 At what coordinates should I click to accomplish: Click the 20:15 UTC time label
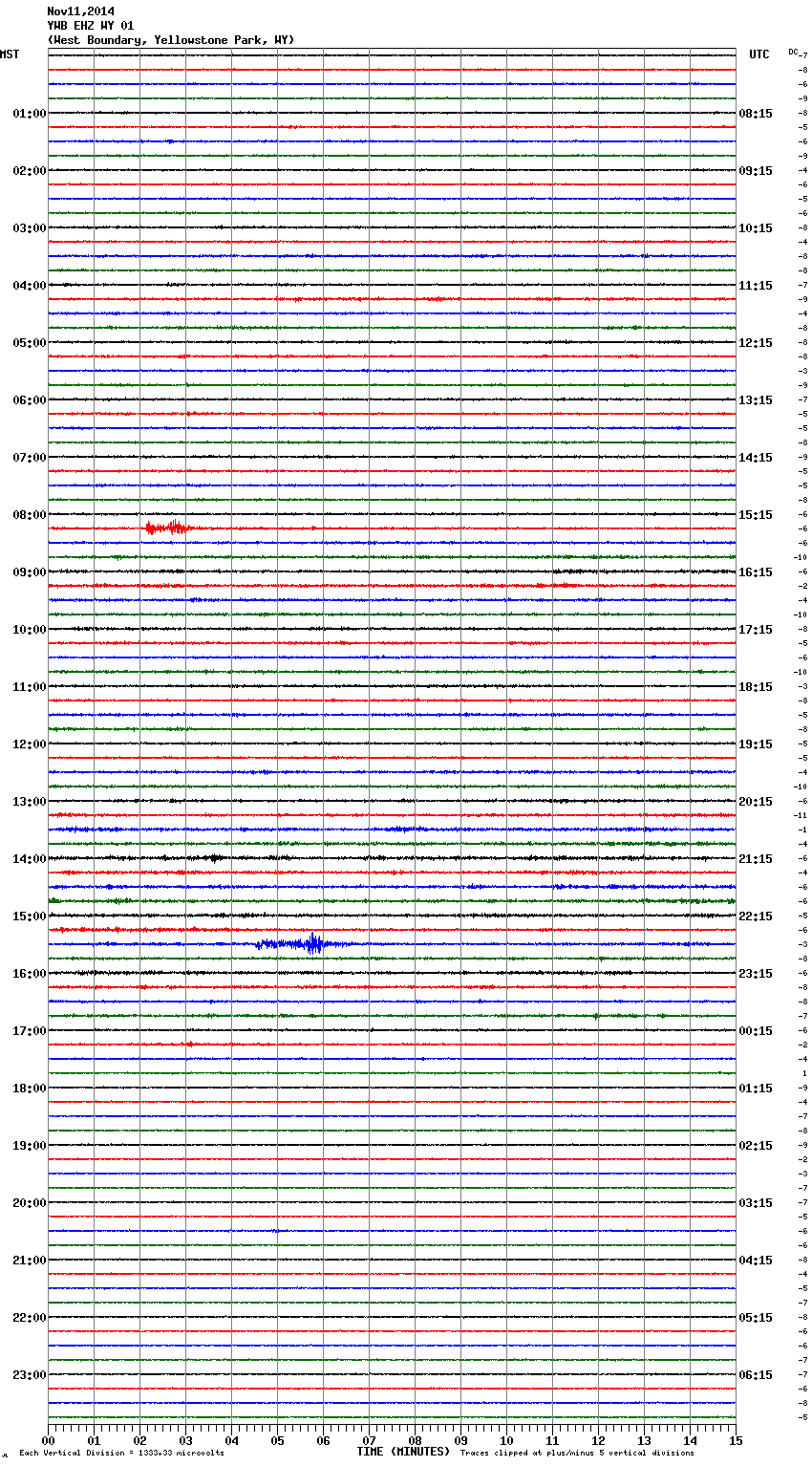click(x=756, y=802)
